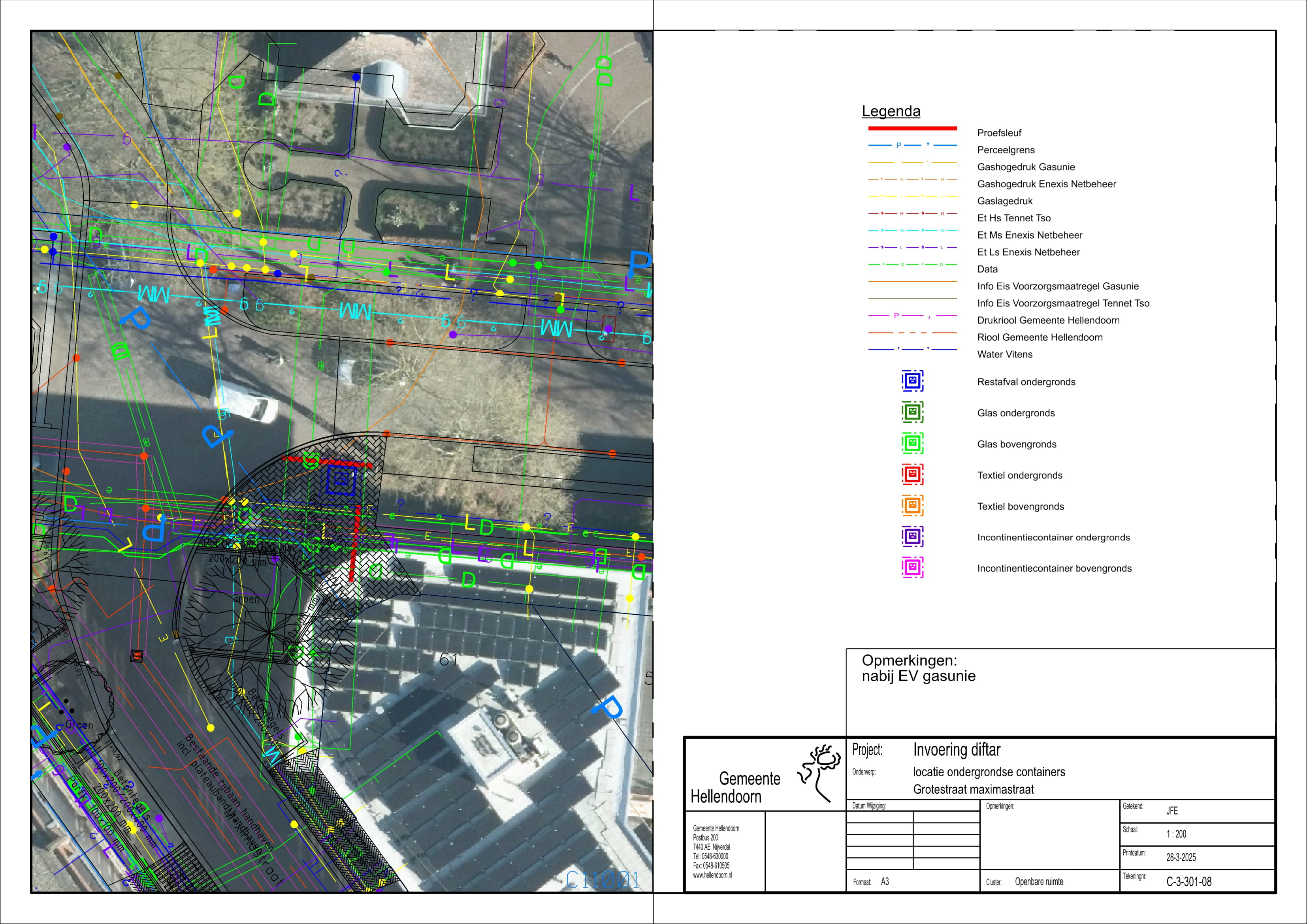Viewport: 1307px width, 924px height.
Task: Click the www.hellendoorn.nl web address
Action: [712, 875]
